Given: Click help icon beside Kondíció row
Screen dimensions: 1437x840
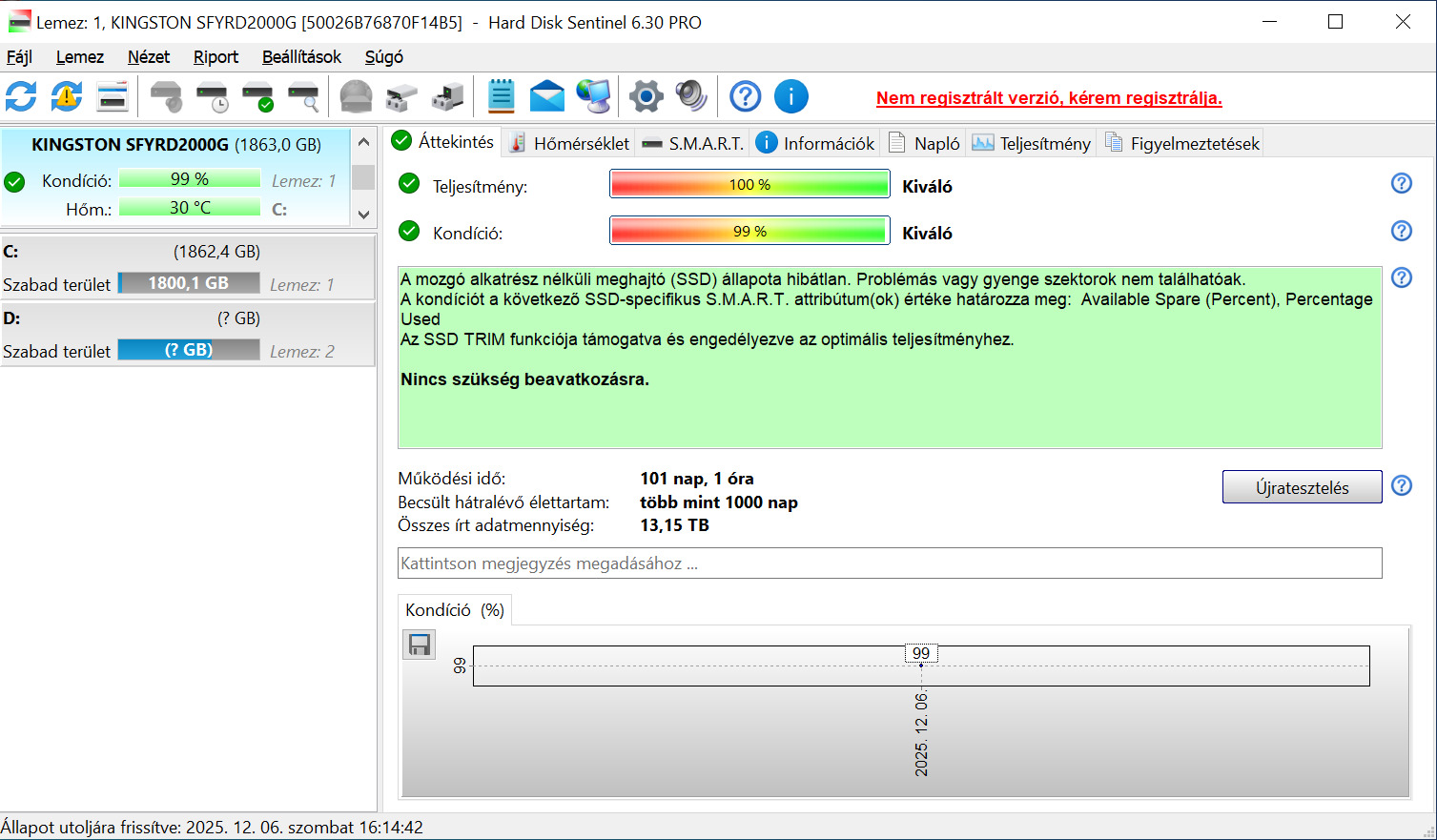Looking at the screenshot, I should tap(1401, 230).
